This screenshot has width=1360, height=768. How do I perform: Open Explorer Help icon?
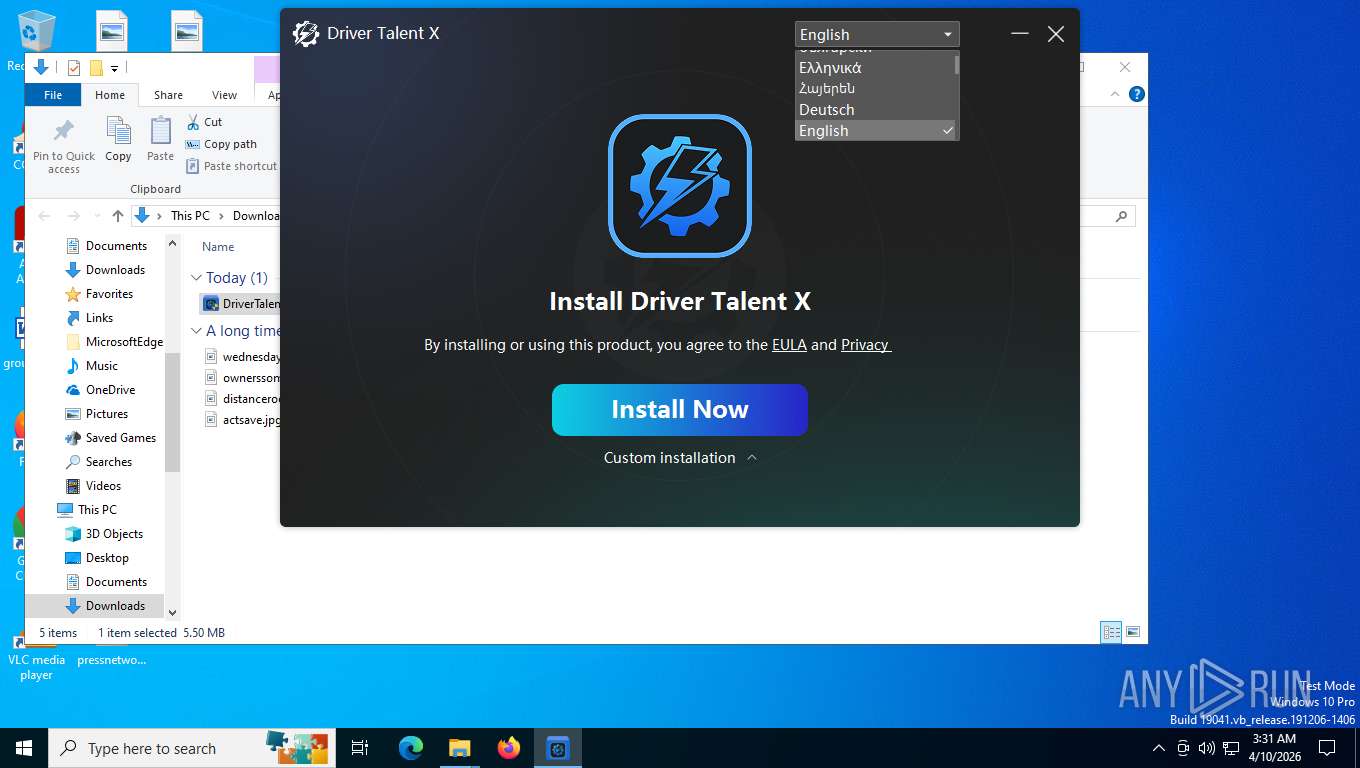point(1136,94)
